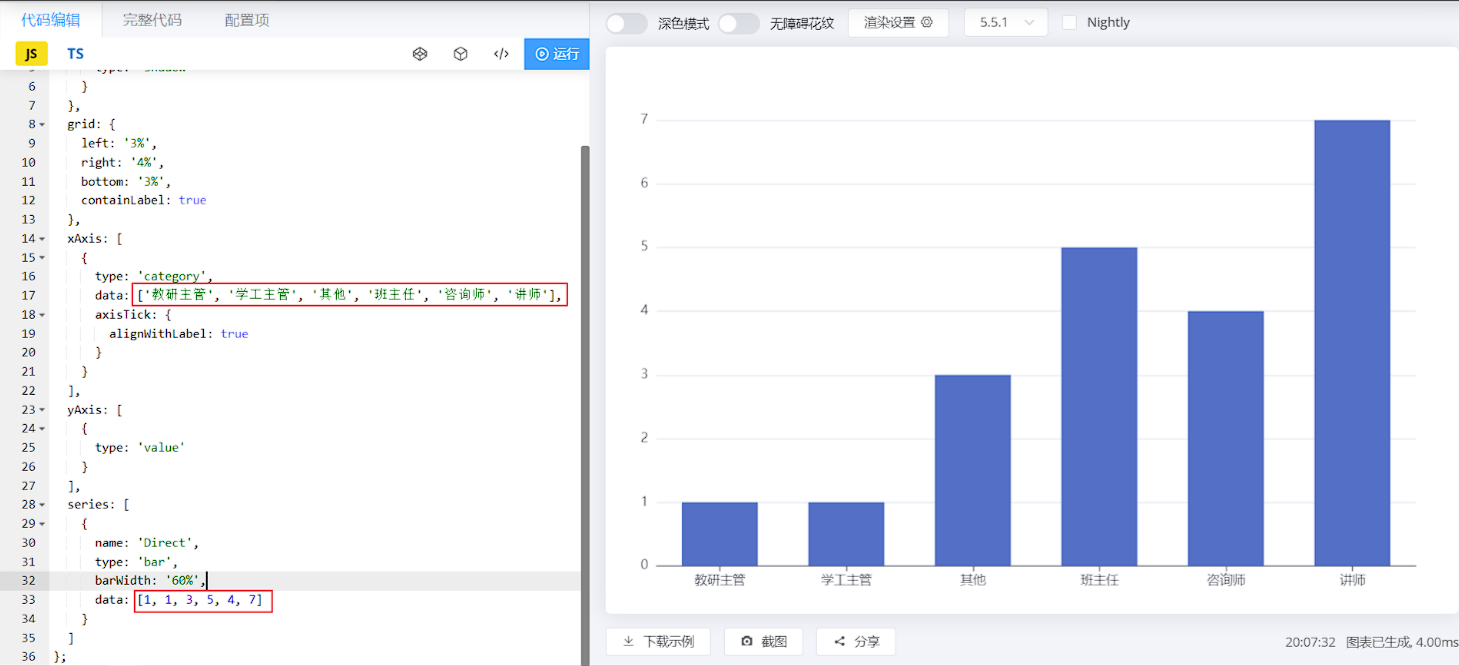Toggle the 无障碍花纹 switch
The image size is (1459, 666).
[739, 23]
